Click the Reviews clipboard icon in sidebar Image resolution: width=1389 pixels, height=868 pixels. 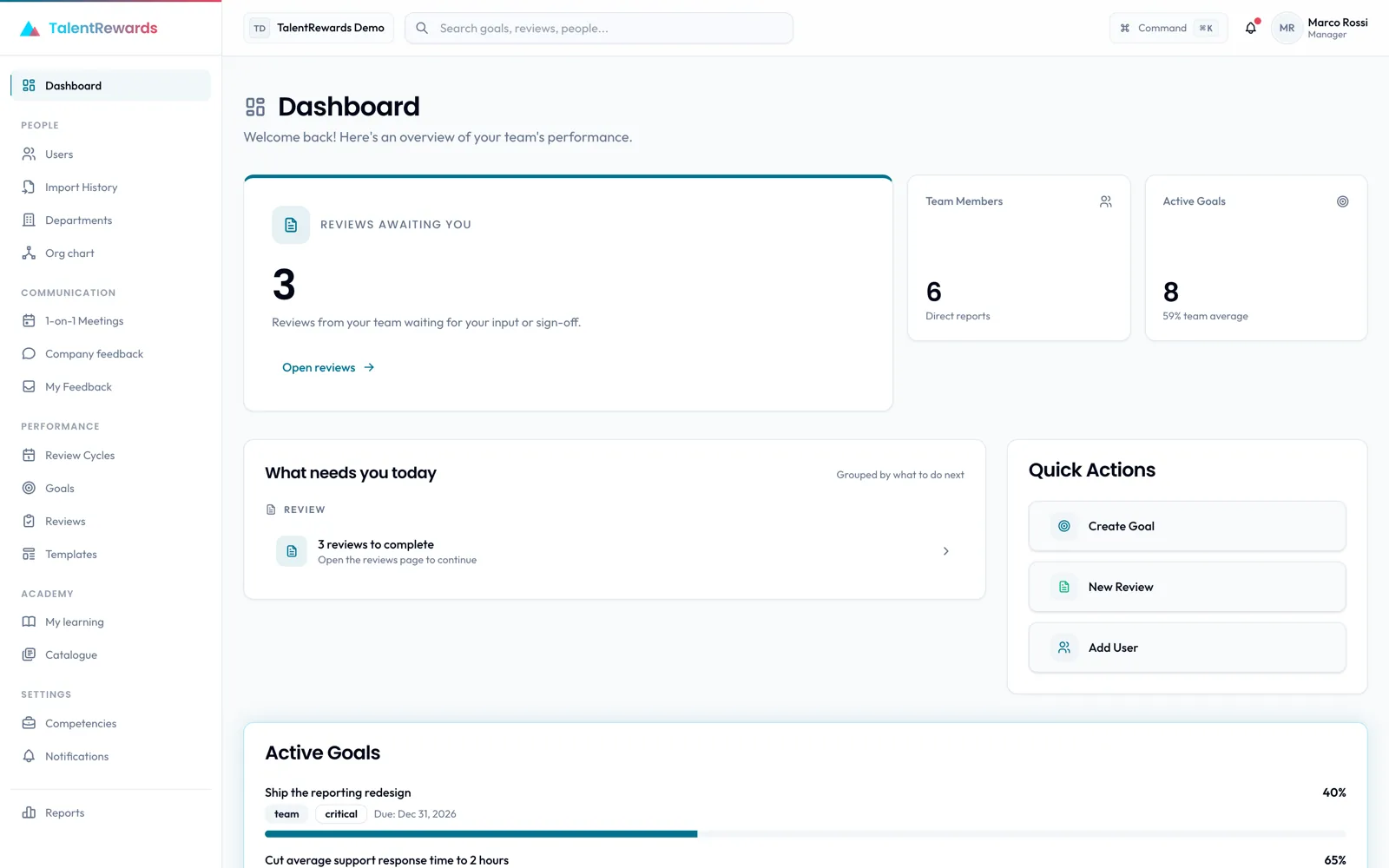point(29,521)
